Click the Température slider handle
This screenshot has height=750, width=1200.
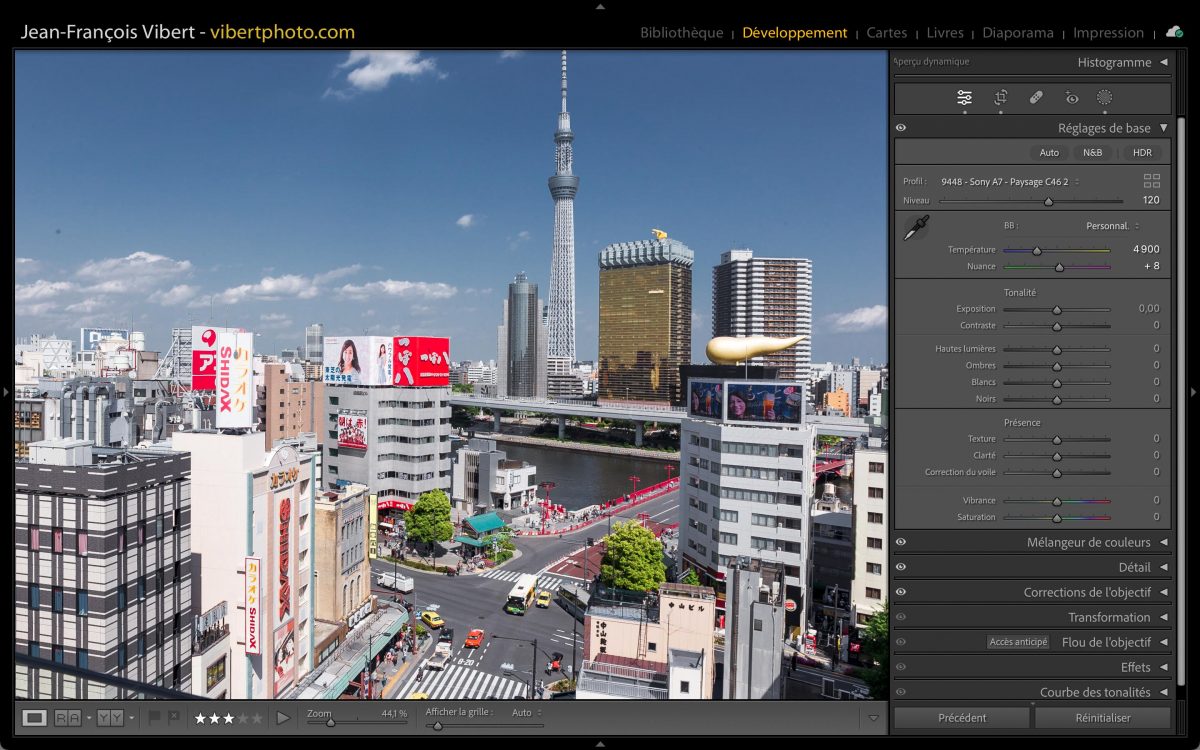pos(1037,250)
